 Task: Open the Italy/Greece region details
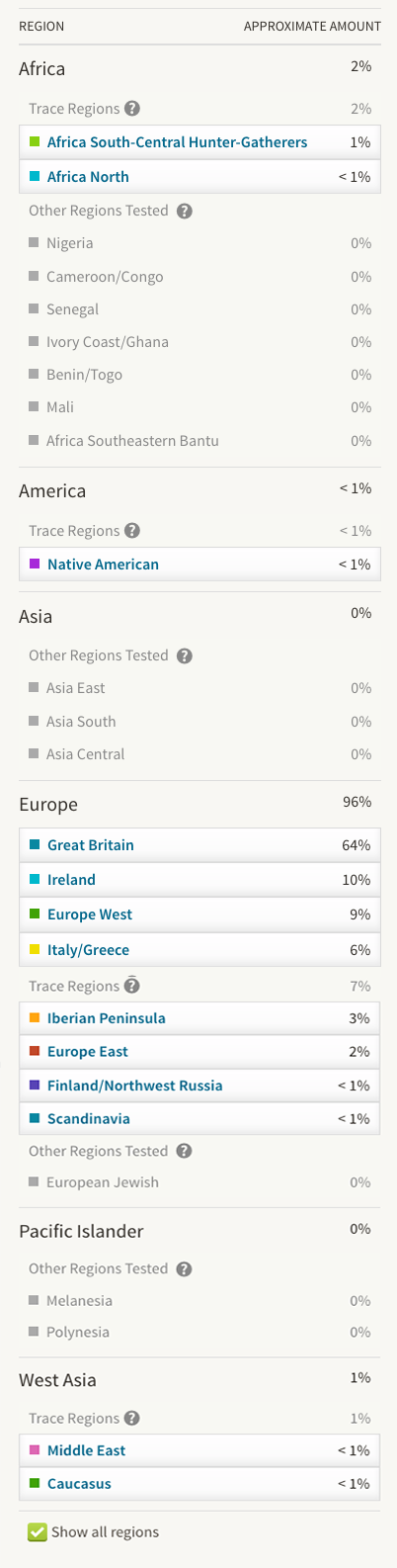199,949
